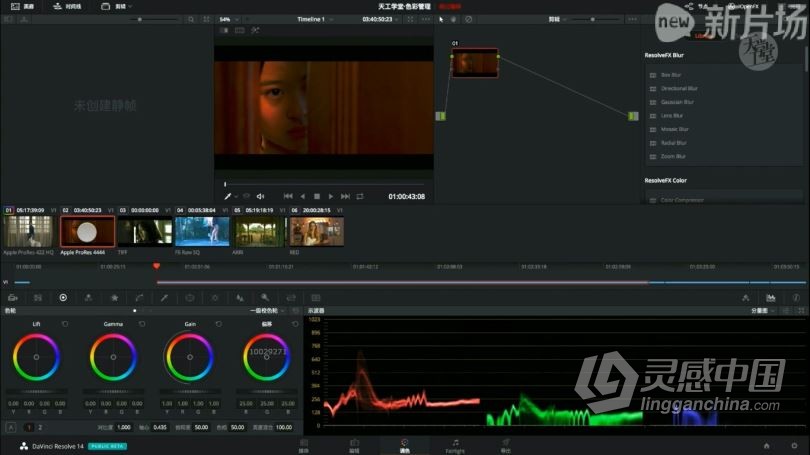The image size is (810, 455).
Task: Open the Blur palette
Action: (240, 298)
